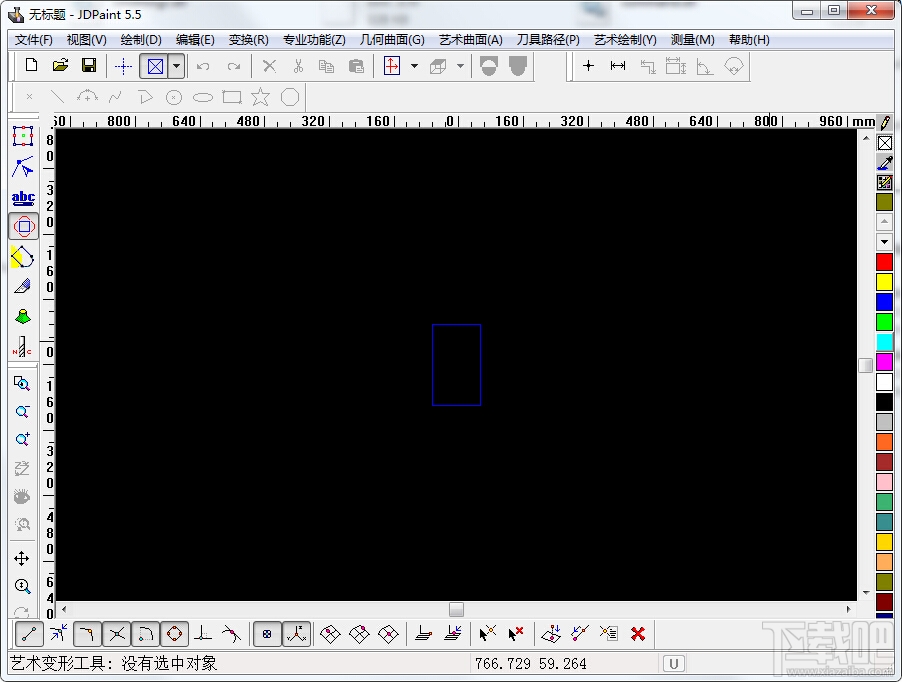This screenshot has width=902, height=682.
Task: Open the 文件(F) menu
Action: pyautogui.click(x=33, y=40)
